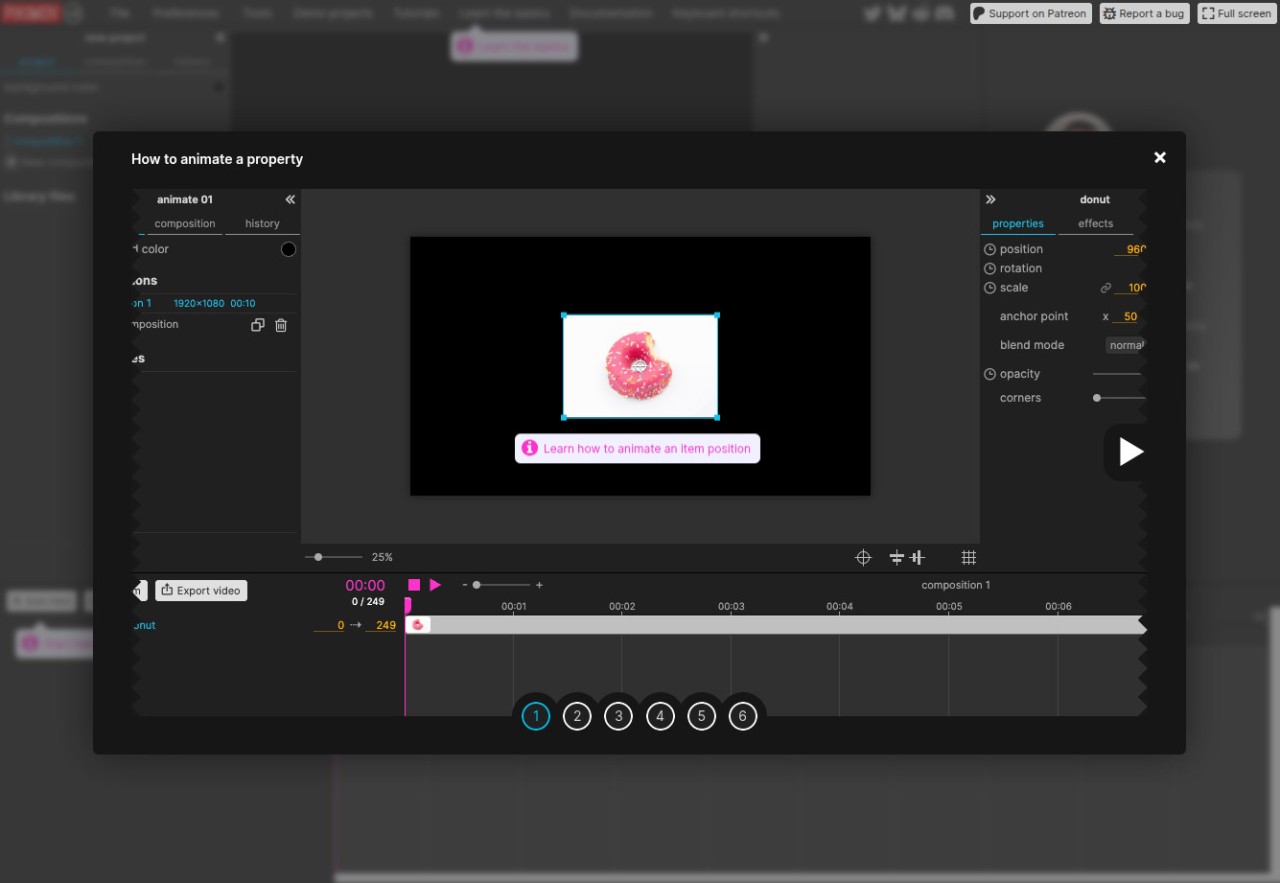Collapse the left panel with double chevron

(x=290, y=200)
